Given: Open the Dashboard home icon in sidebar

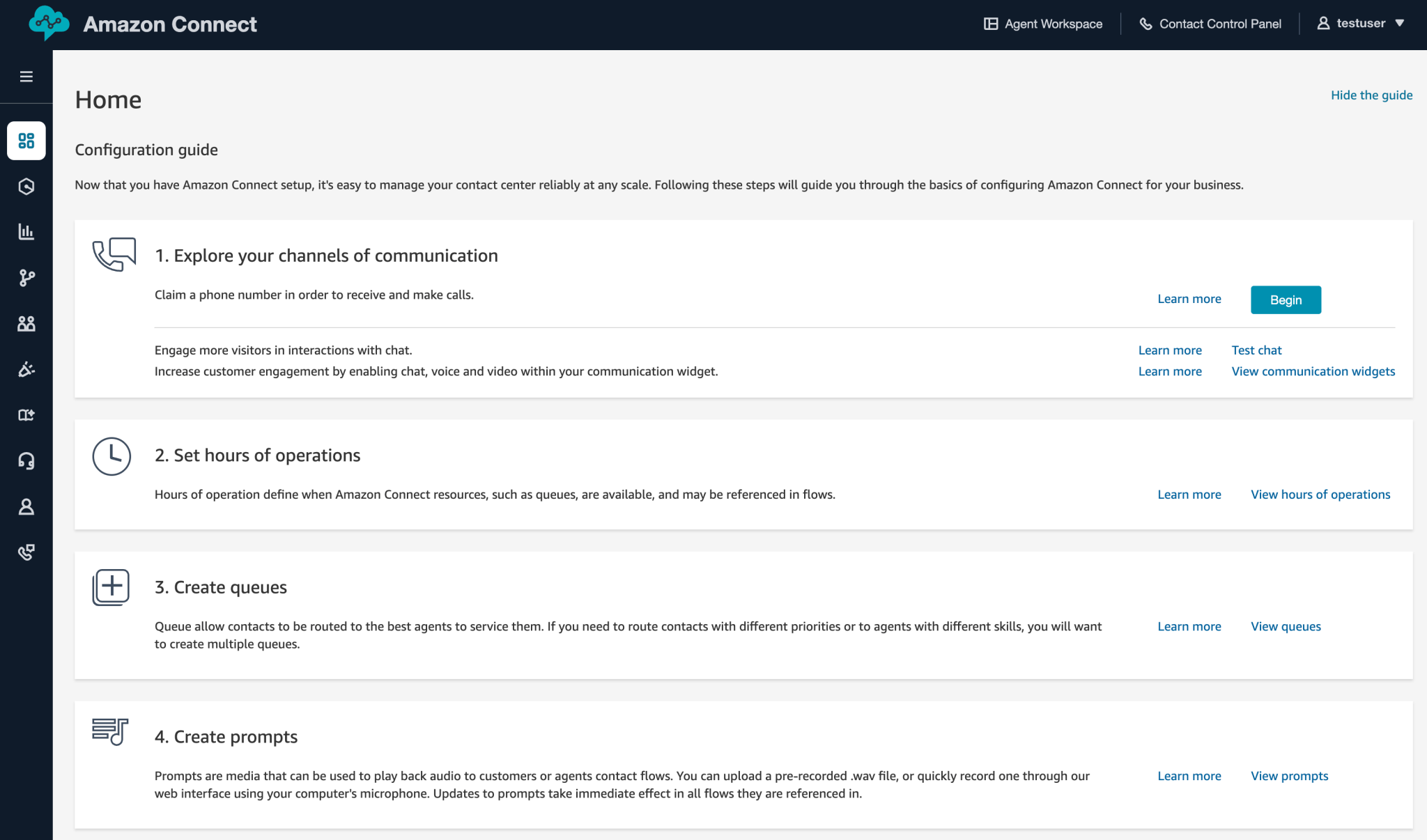Looking at the screenshot, I should click(x=26, y=141).
